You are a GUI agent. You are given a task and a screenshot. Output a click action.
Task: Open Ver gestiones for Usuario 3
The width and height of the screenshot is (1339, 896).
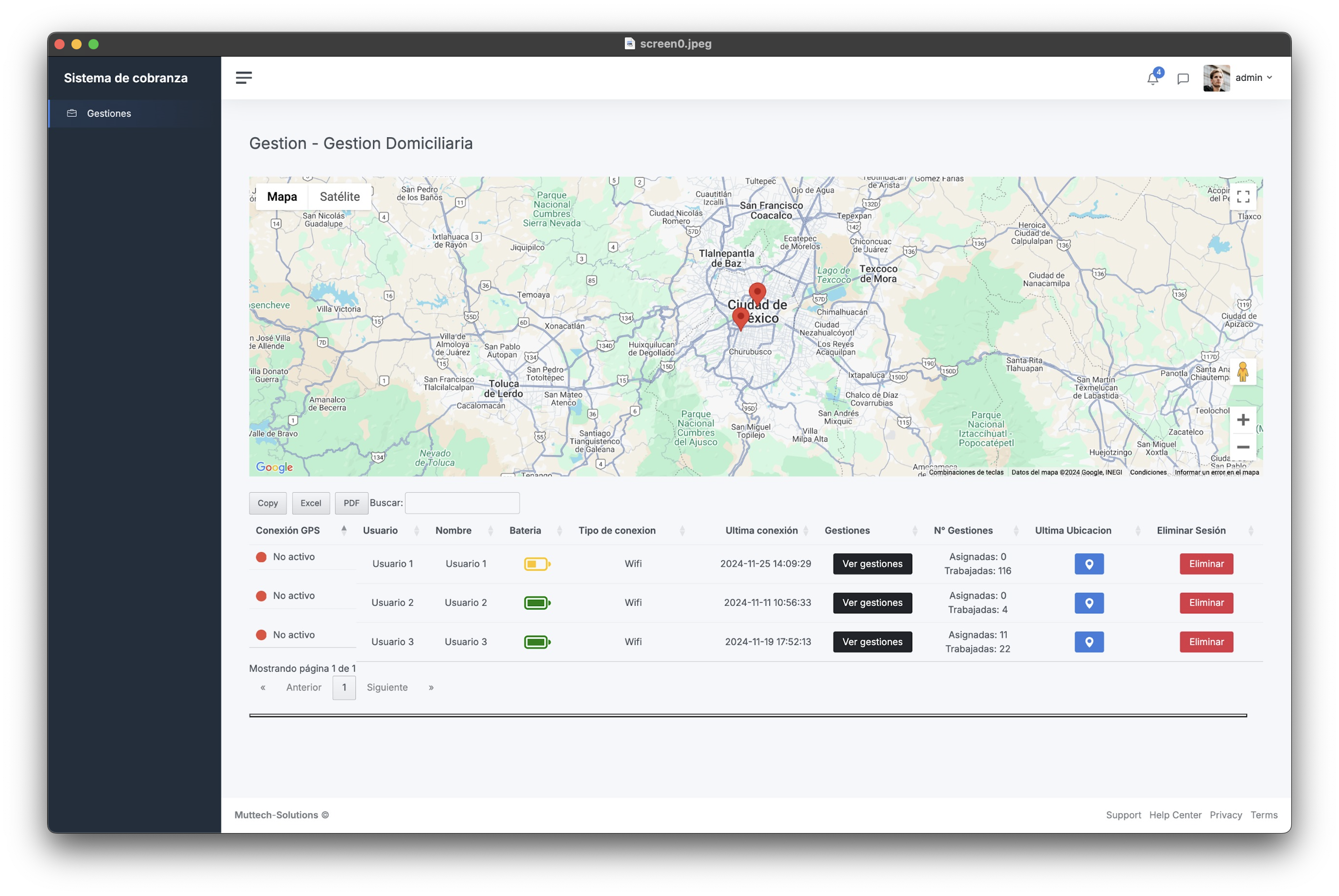point(872,642)
